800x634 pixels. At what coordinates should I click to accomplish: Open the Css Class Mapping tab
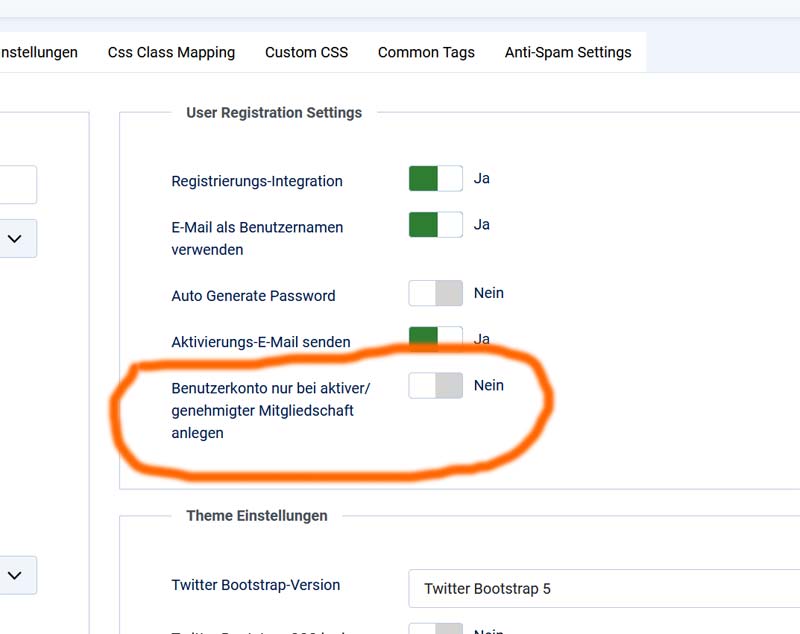171,52
